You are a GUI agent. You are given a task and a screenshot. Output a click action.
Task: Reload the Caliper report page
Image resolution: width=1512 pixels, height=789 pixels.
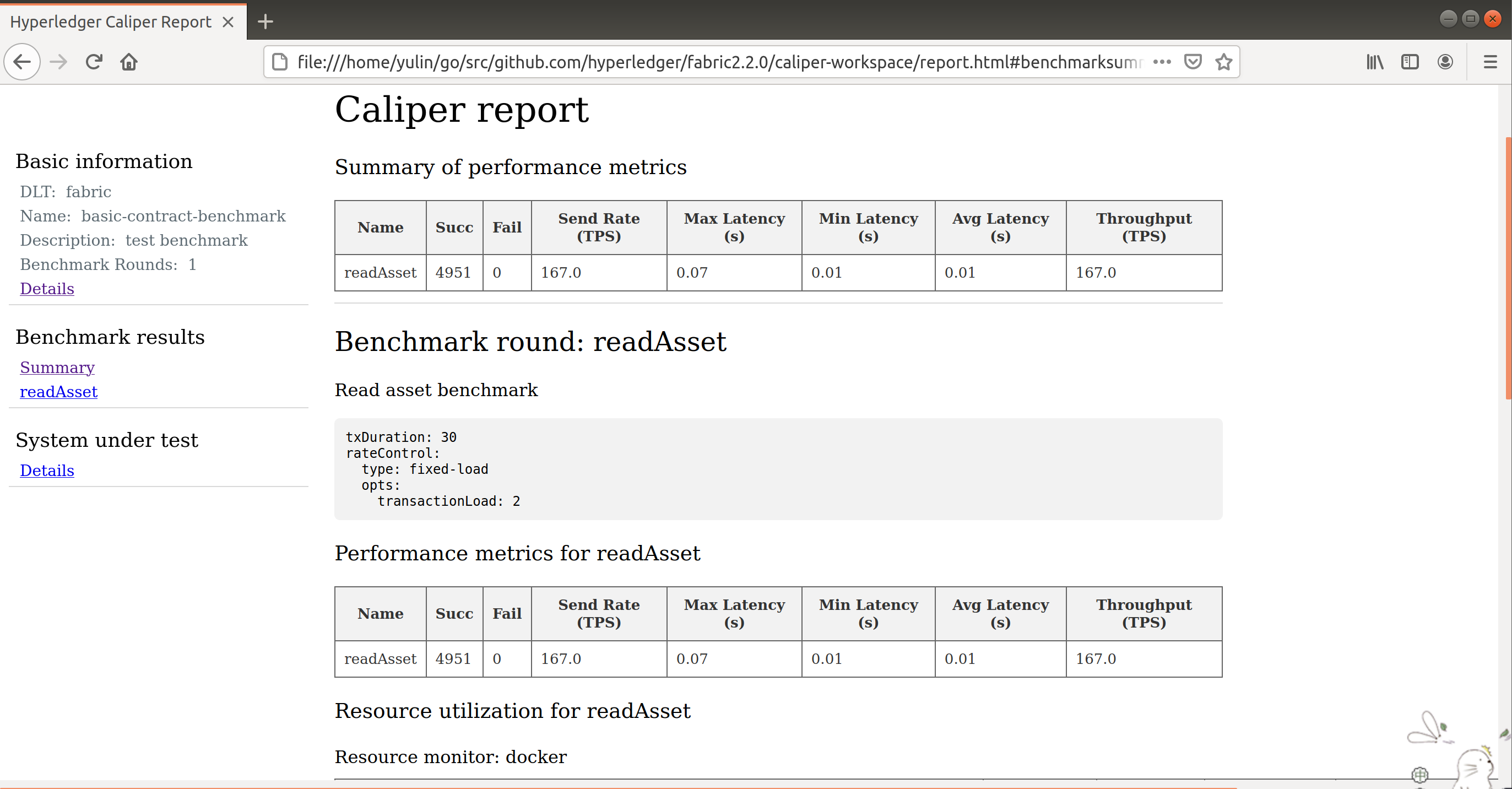[94, 62]
